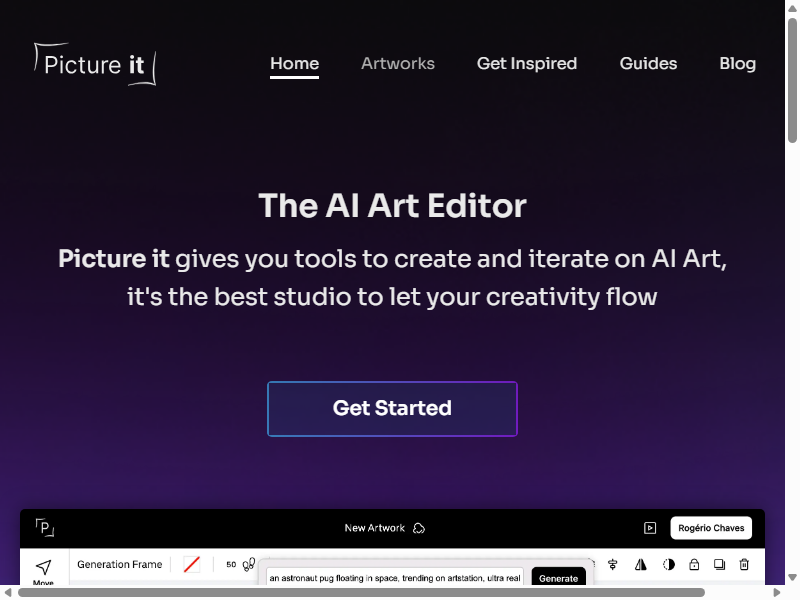This screenshot has height=600, width=800.
Task: Visit the Blog page
Action: (x=737, y=63)
